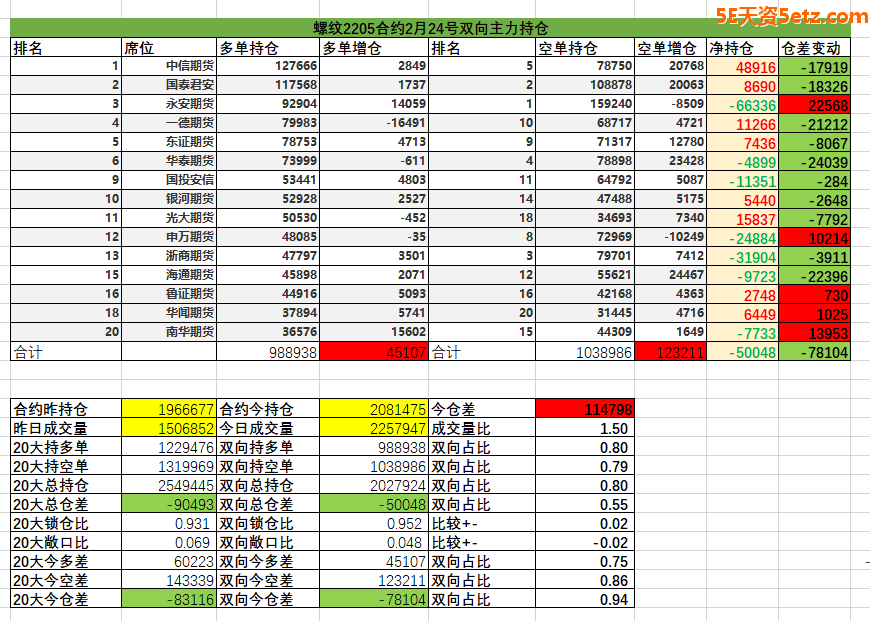Select the 多单持仓 header cell
870x621 pixels.
(268, 48)
